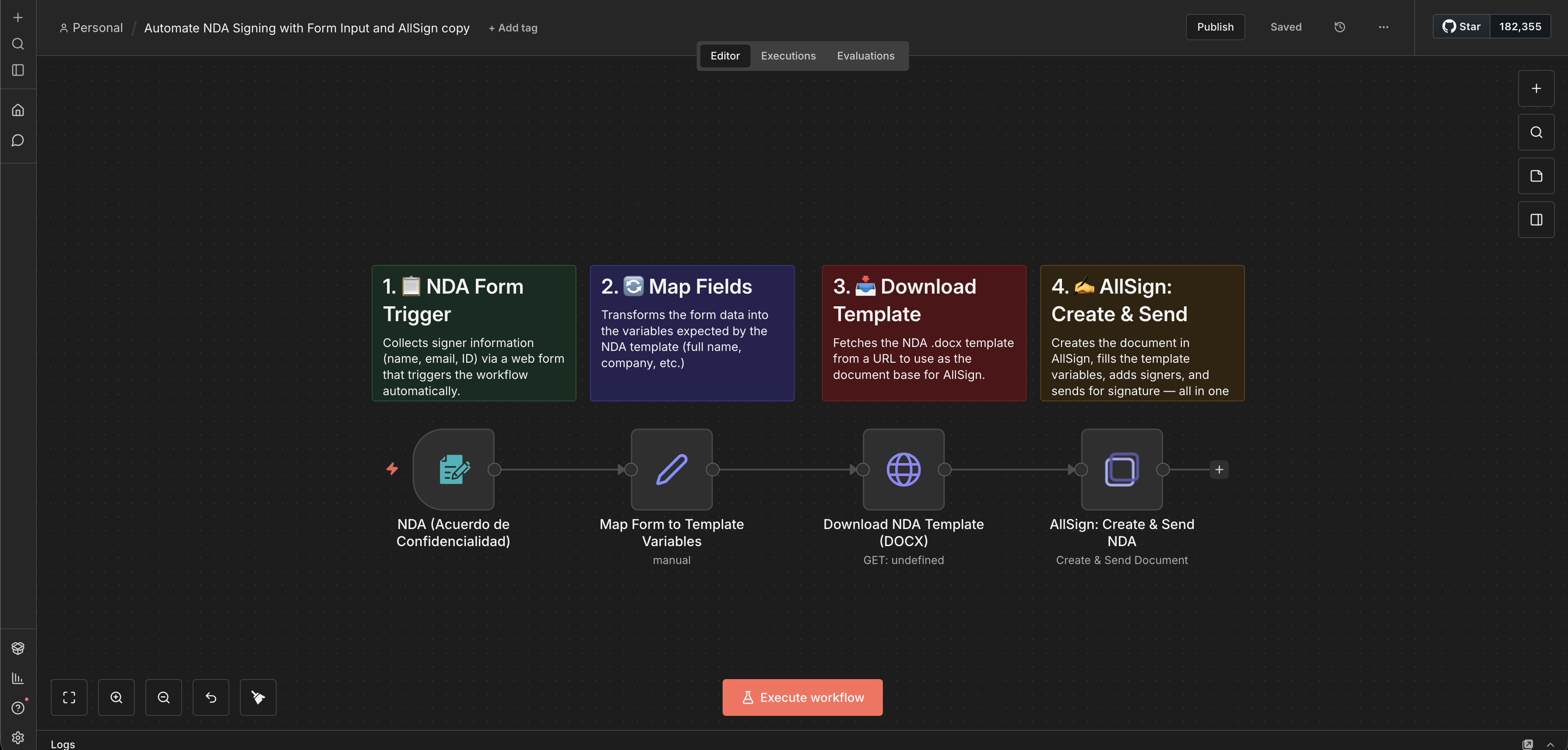View workflow version history via the clock icon

pos(1339,27)
